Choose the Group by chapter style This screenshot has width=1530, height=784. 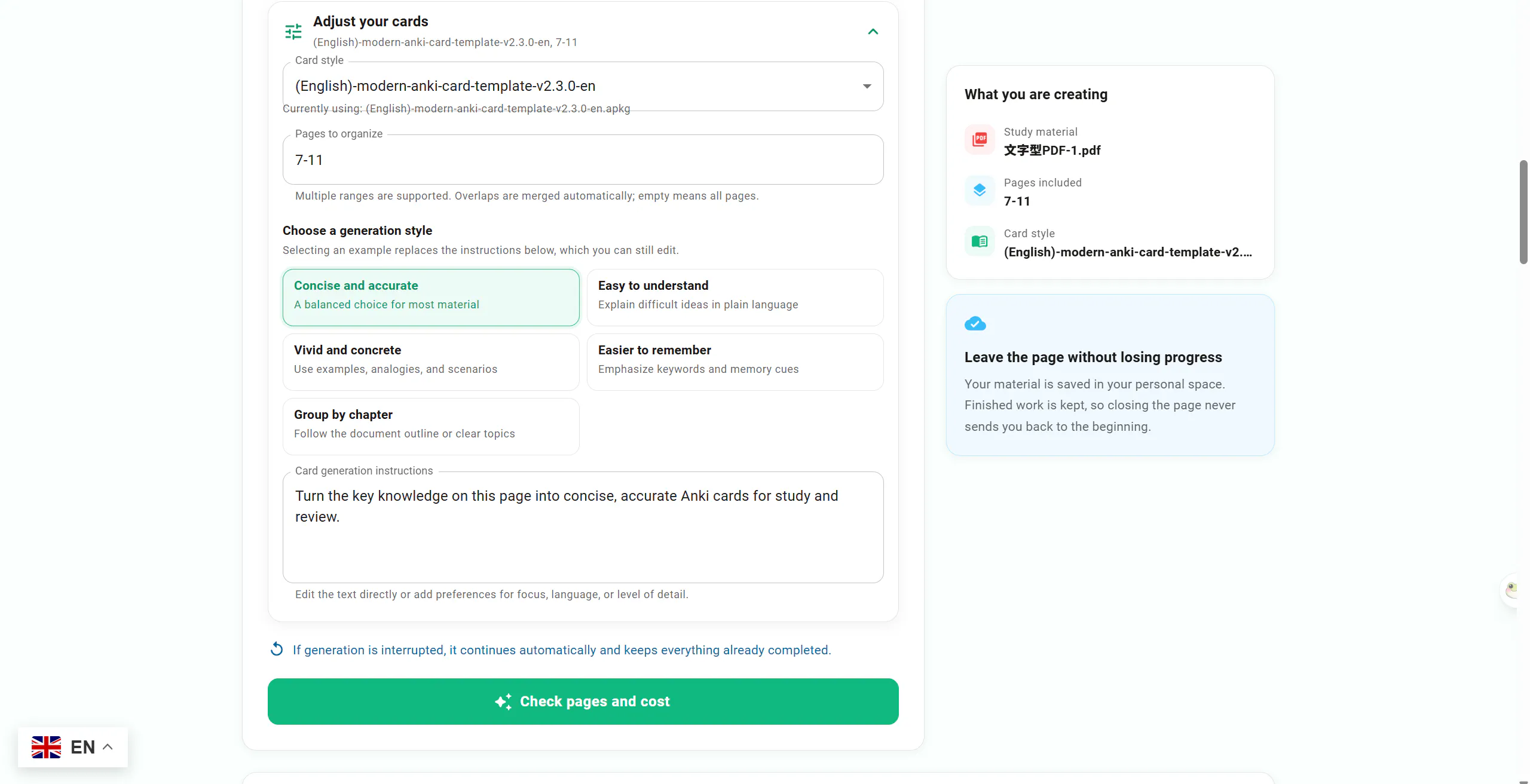pos(431,427)
